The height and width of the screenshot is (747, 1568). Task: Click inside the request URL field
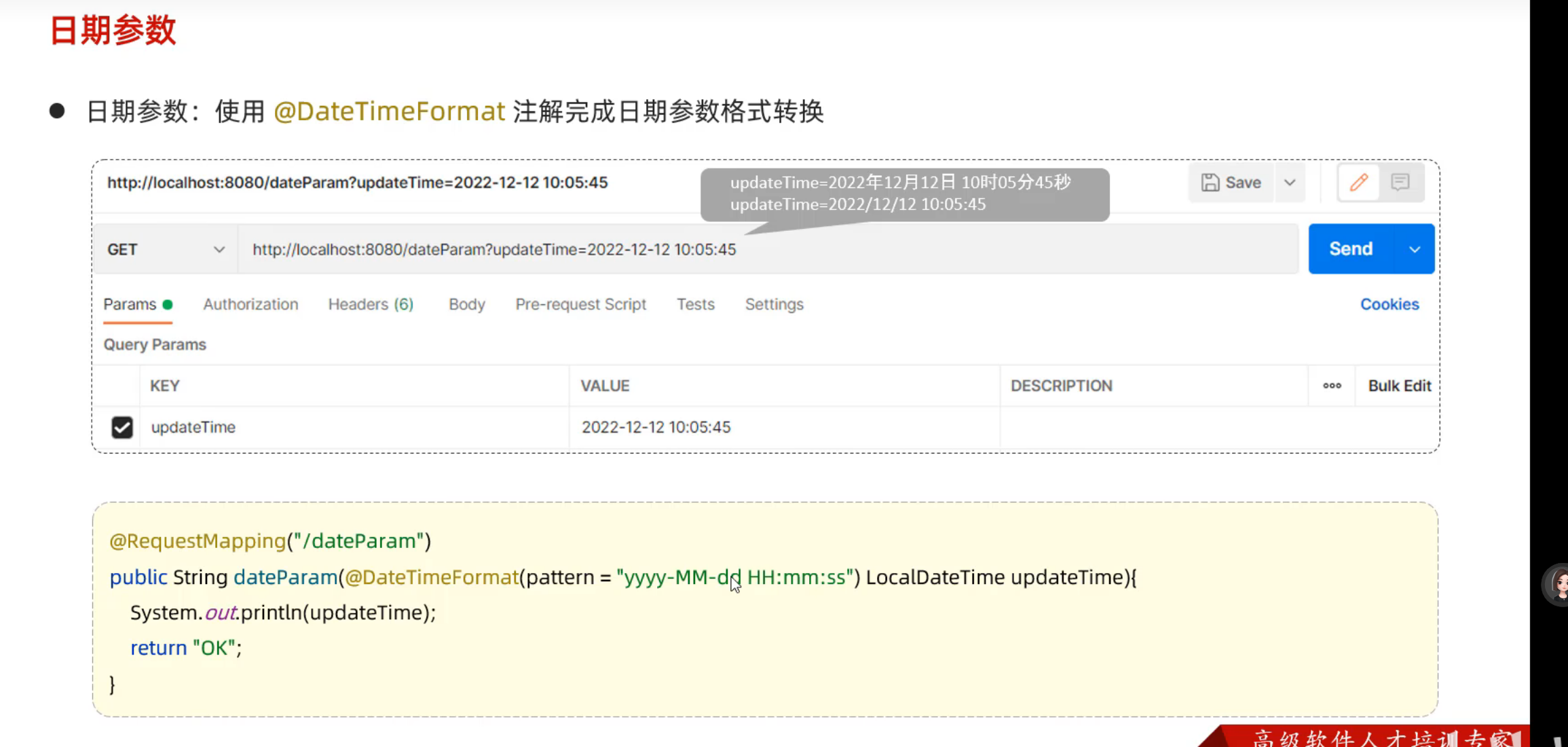pyautogui.click(x=767, y=249)
